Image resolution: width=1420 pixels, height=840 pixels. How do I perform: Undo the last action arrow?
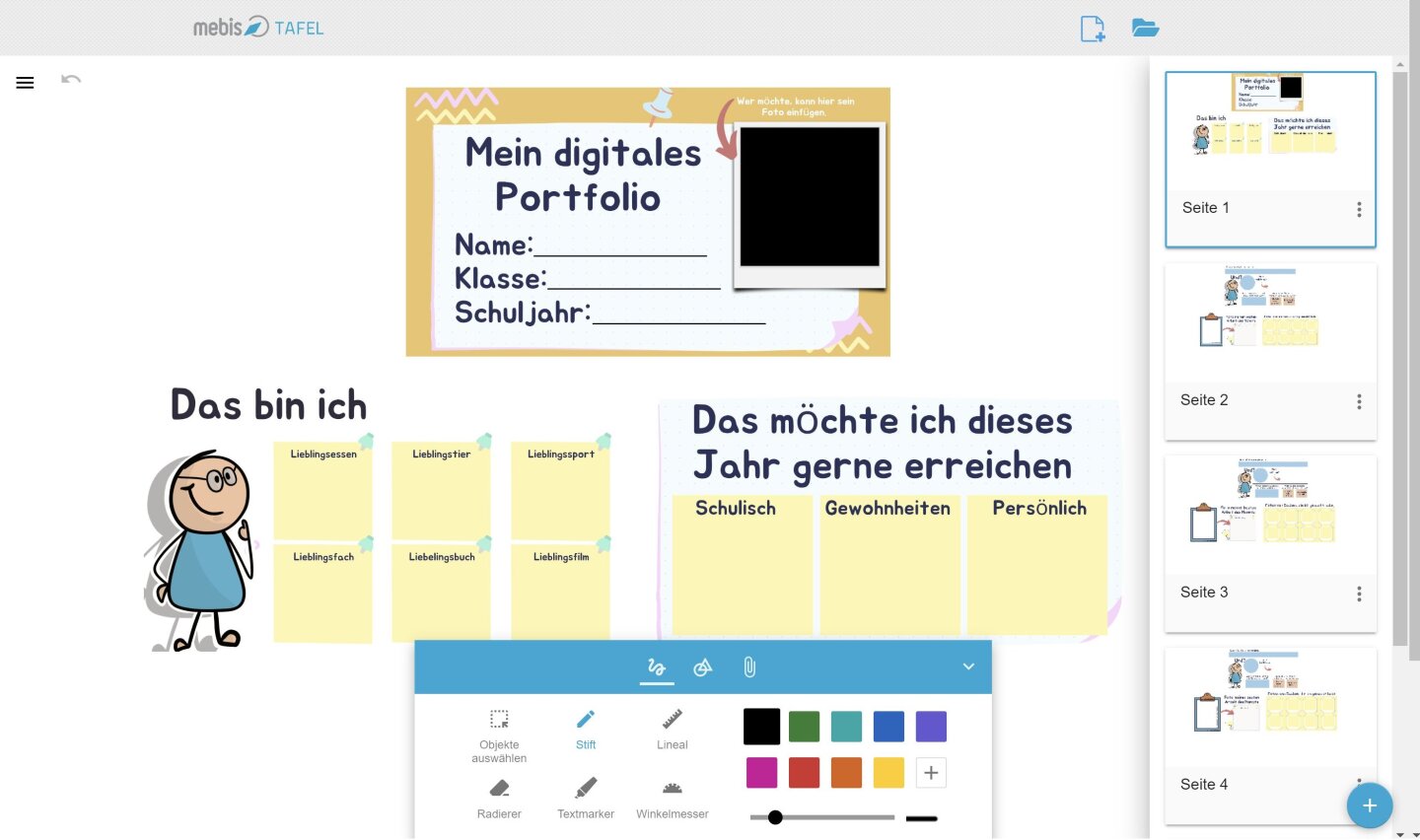pyautogui.click(x=71, y=79)
